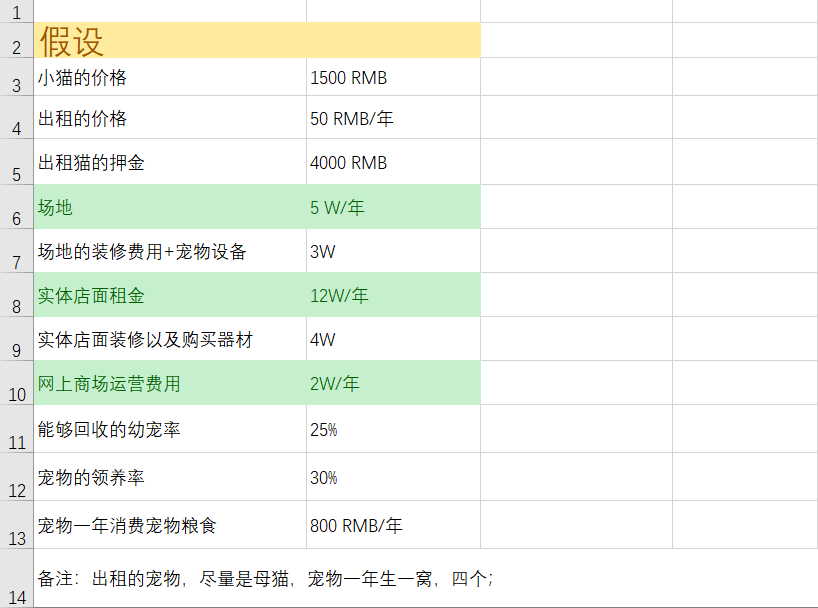Select the 800 RMB/年 value cell
818x608 pixels.
coord(356,526)
